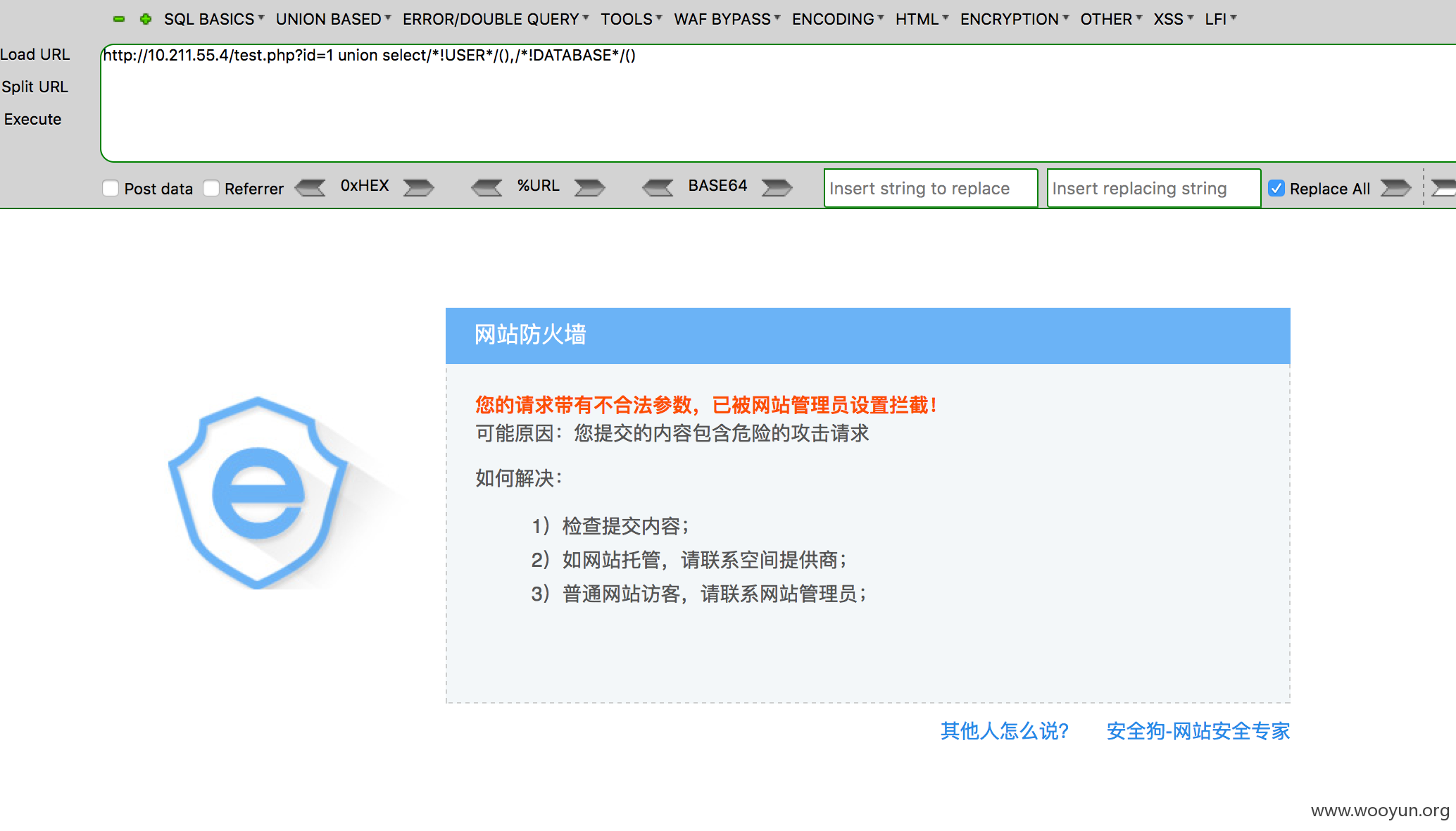
Task: Click the left arrow beside %URL
Action: tap(487, 187)
